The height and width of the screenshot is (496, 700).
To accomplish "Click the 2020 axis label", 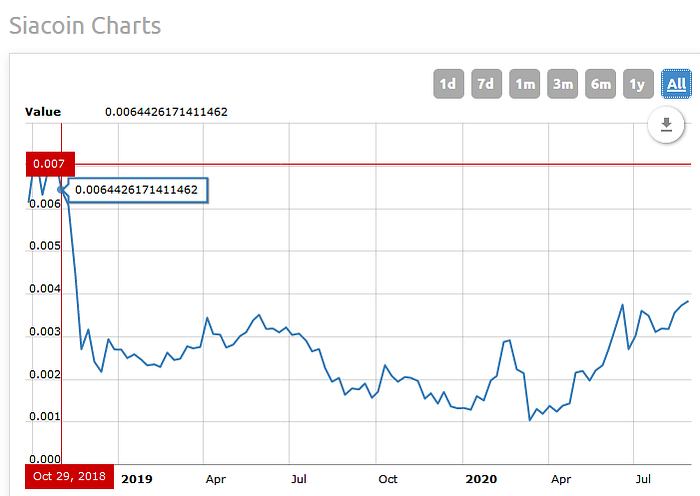I will pos(481,479).
